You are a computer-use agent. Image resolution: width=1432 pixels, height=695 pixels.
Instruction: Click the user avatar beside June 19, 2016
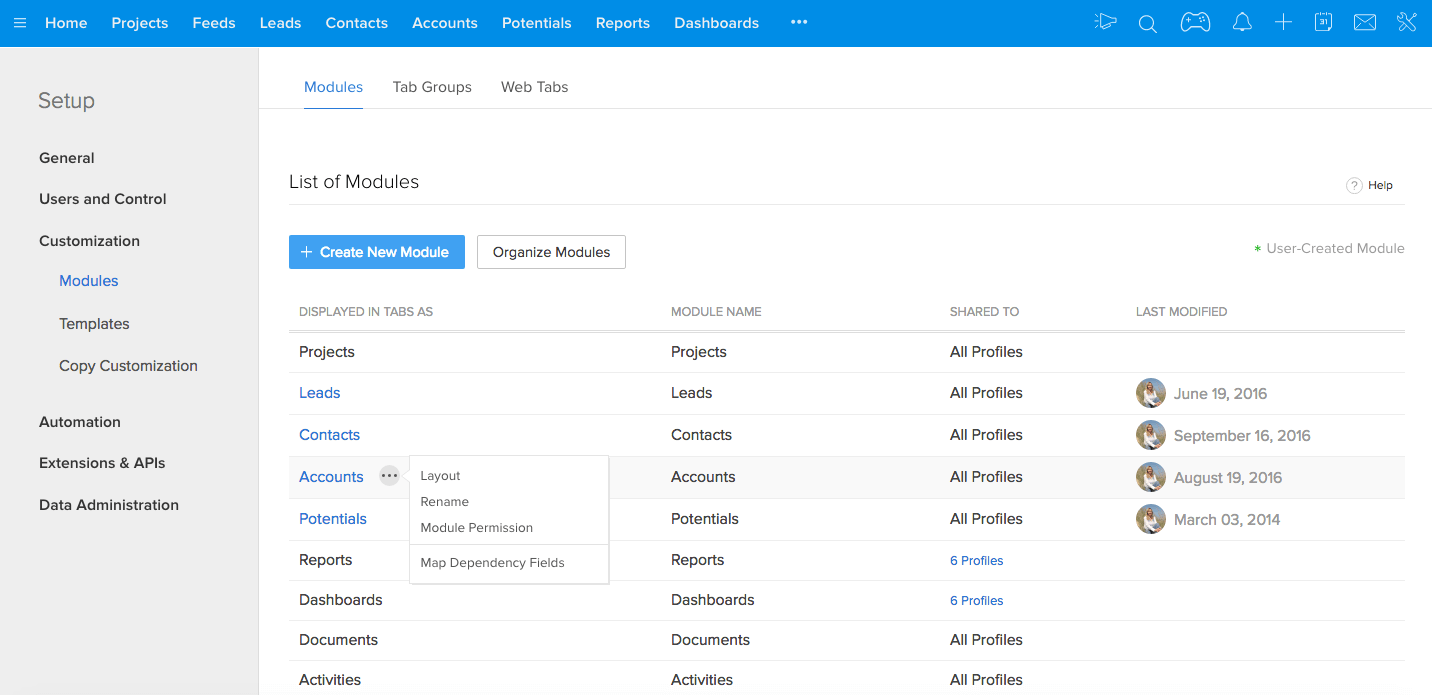1151,393
